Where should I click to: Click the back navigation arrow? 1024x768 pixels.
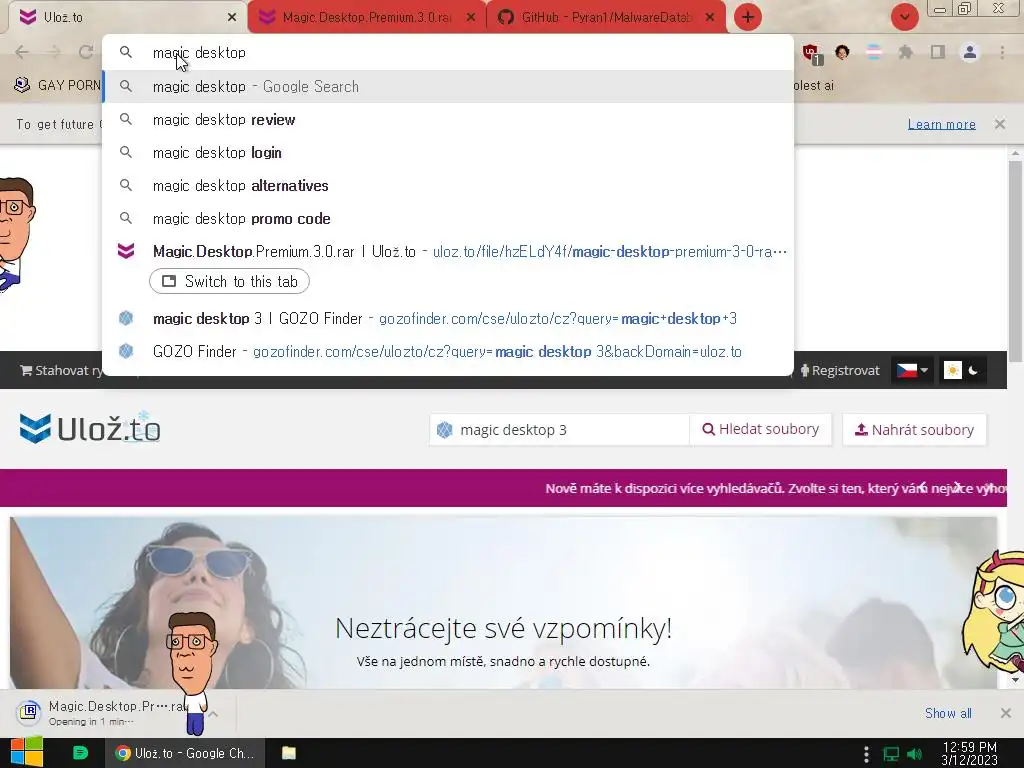coord(22,52)
